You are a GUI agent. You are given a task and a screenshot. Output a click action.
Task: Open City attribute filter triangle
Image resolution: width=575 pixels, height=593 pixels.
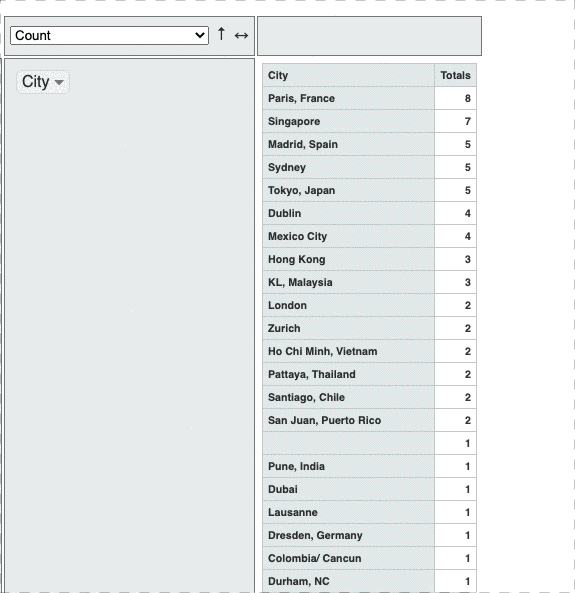[x=59, y=82]
